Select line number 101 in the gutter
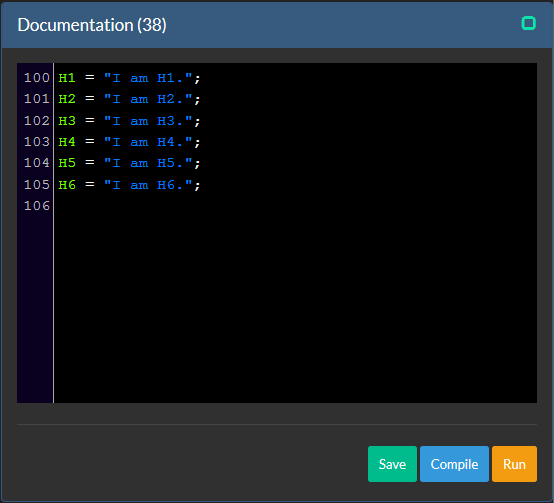Screen dimensions: 554x503 pyautogui.click(x=37, y=99)
